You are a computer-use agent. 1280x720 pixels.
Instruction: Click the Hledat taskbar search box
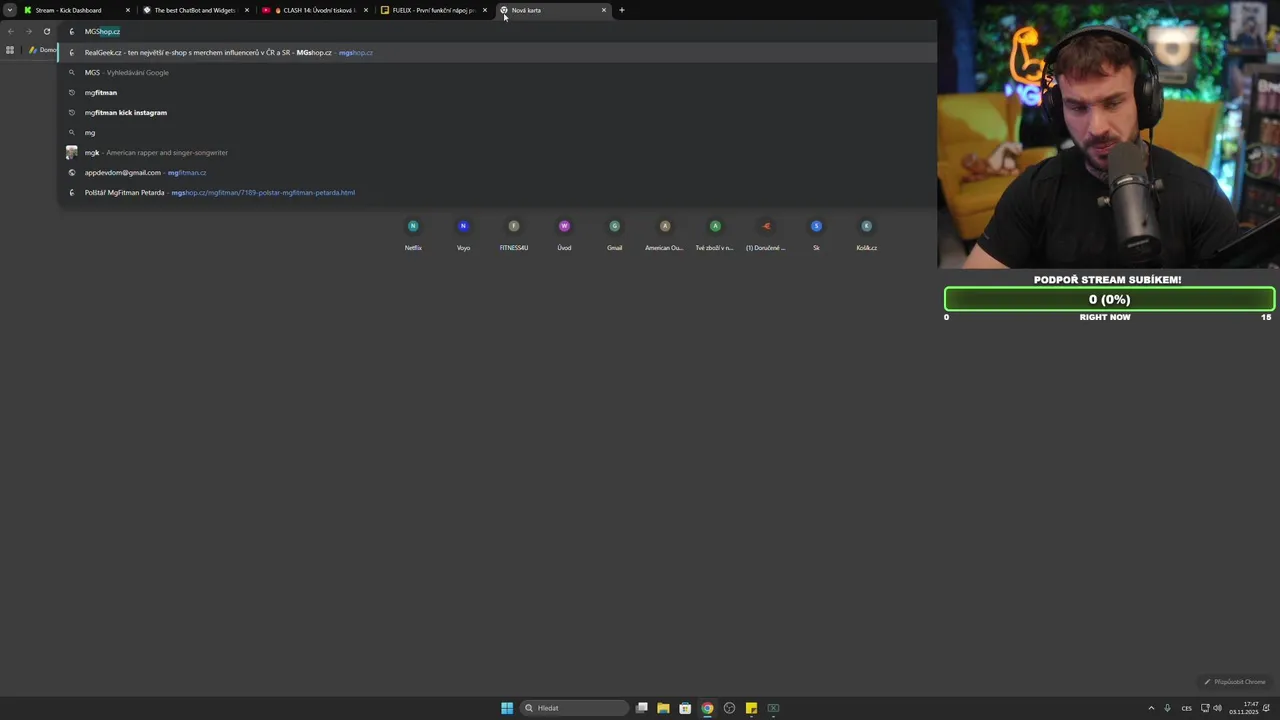click(x=574, y=708)
